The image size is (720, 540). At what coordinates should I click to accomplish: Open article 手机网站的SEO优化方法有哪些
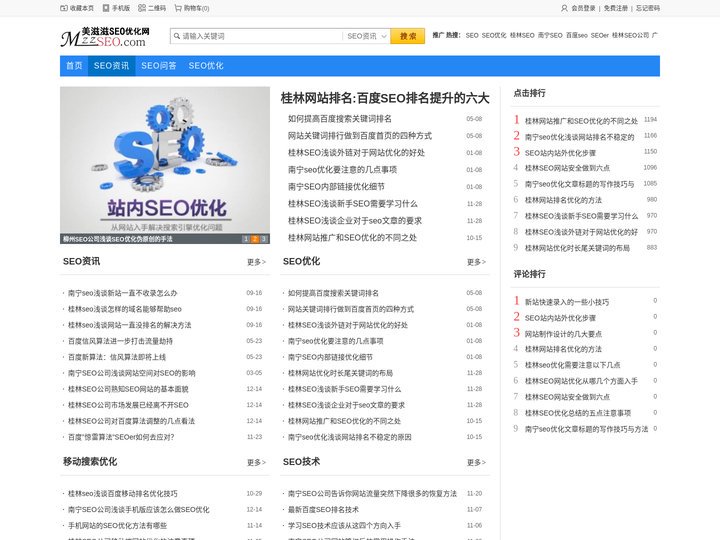click(x=118, y=526)
